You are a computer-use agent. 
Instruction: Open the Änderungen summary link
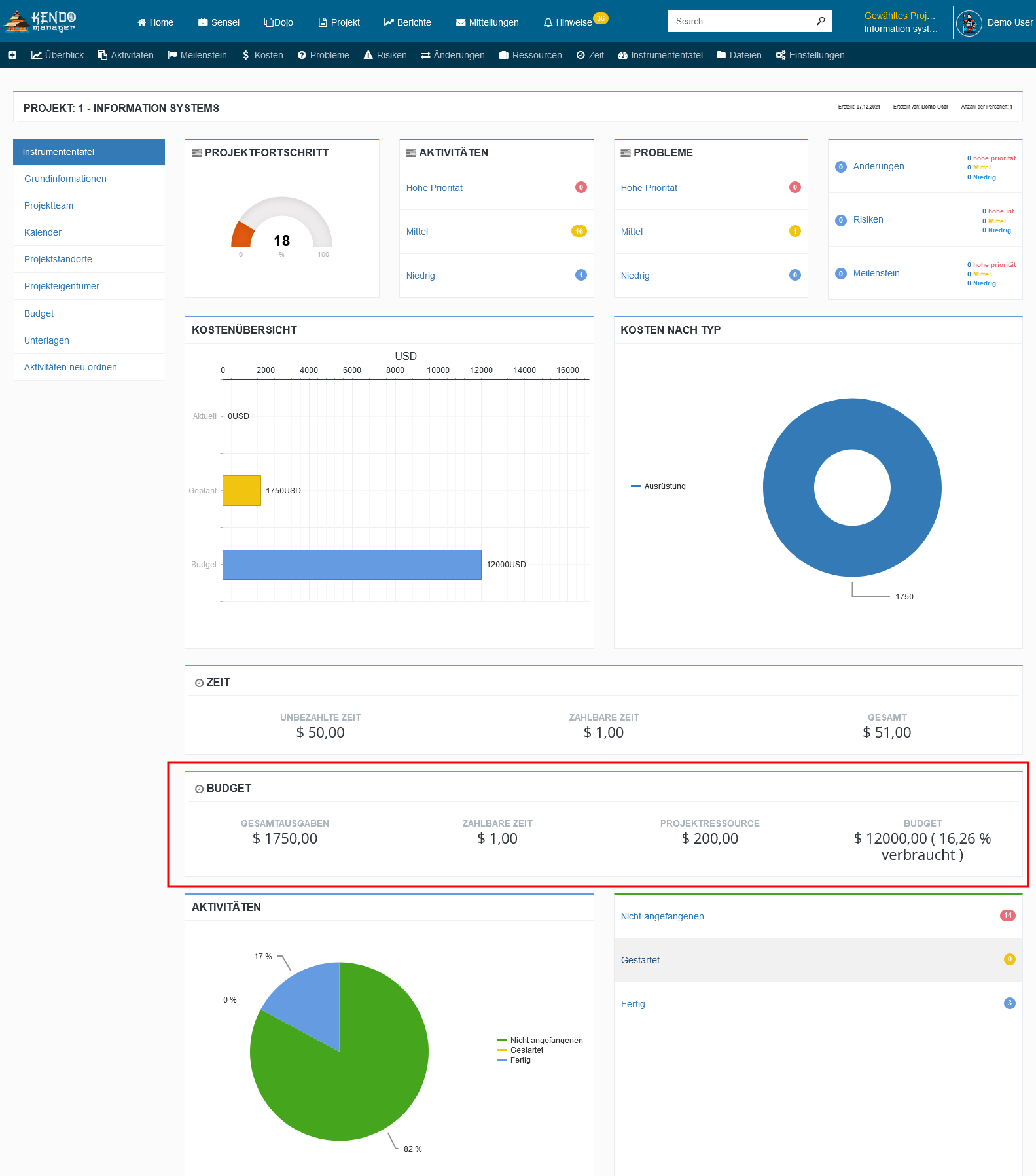(x=878, y=166)
